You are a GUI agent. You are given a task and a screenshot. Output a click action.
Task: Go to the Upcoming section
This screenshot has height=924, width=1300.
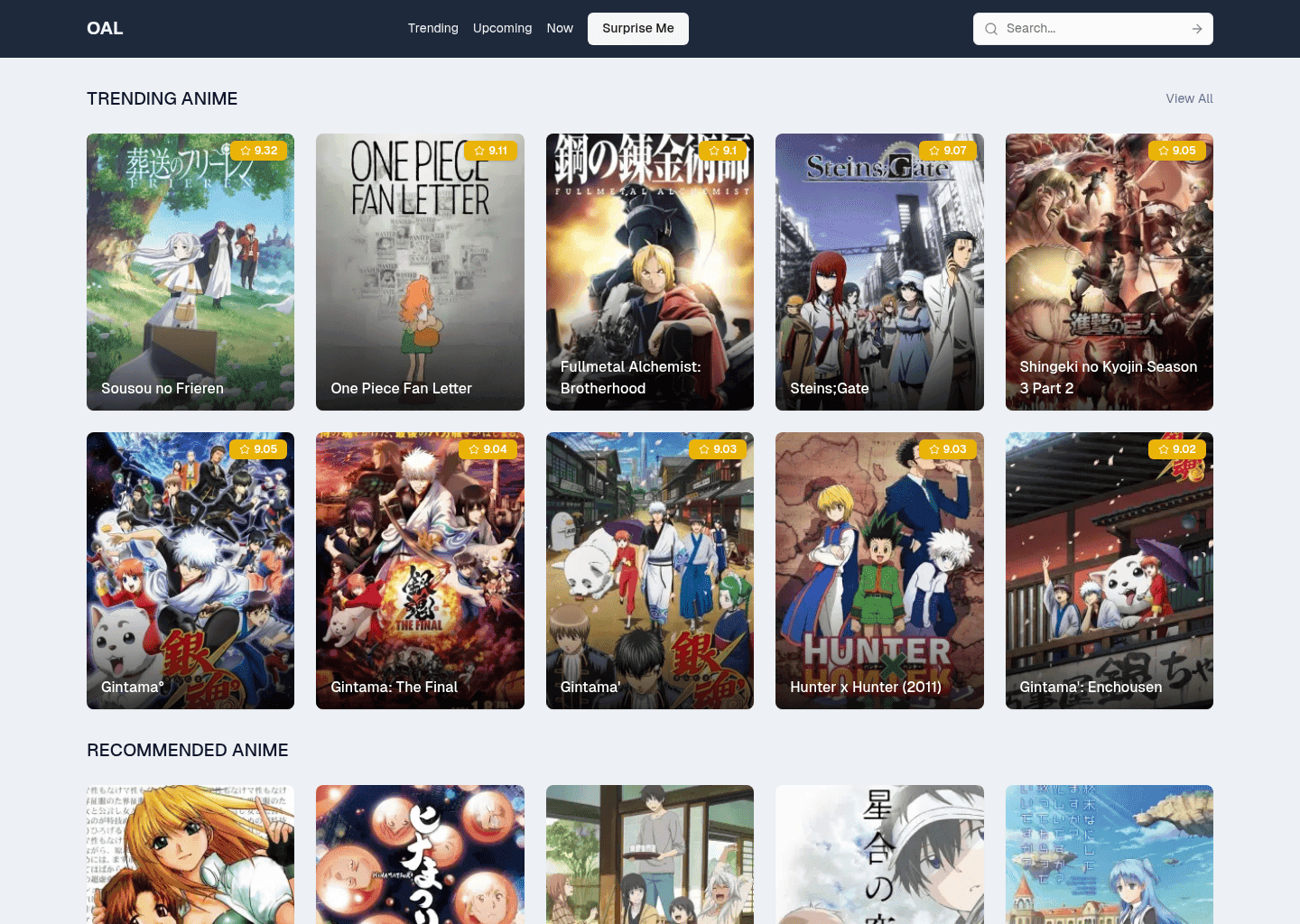point(502,29)
